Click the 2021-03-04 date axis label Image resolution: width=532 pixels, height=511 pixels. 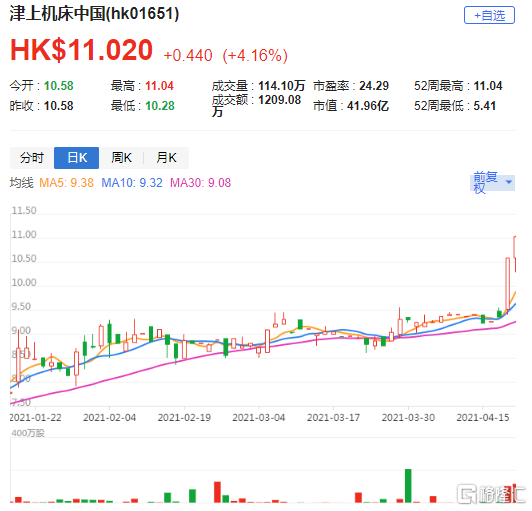[259, 417]
